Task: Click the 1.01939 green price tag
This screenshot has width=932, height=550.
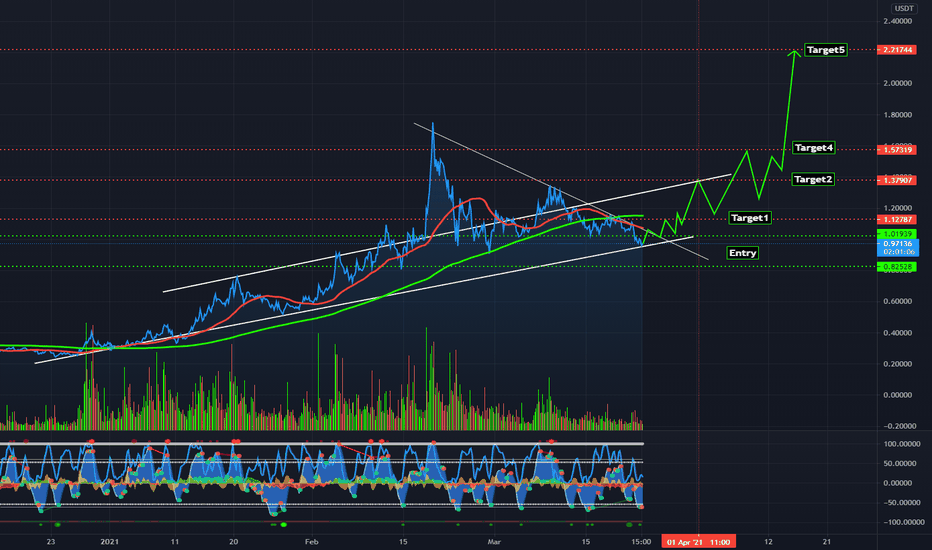Action: (x=897, y=234)
